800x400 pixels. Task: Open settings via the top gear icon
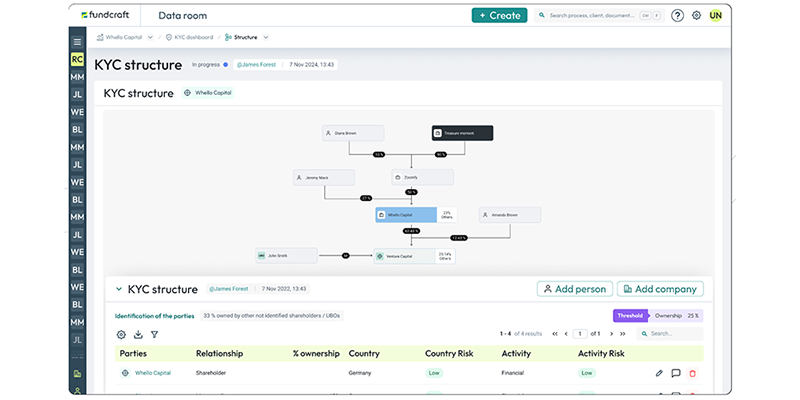(696, 16)
